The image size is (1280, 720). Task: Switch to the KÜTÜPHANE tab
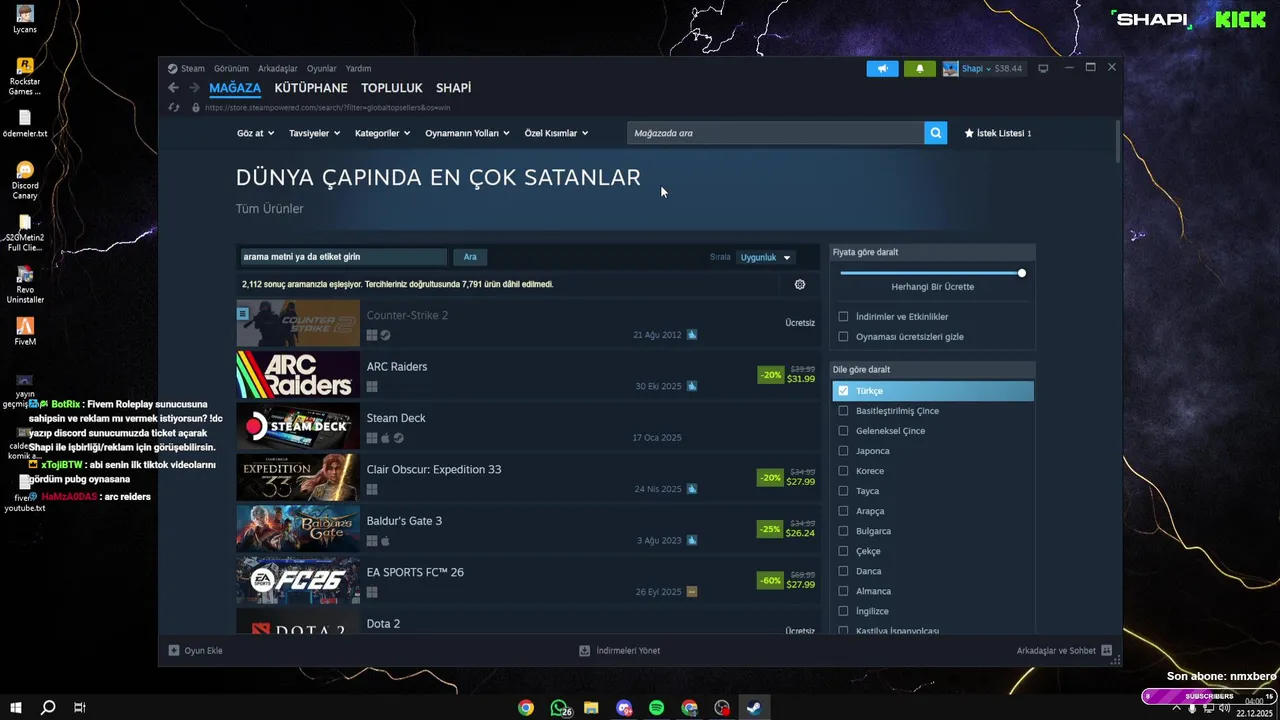pyautogui.click(x=311, y=88)
